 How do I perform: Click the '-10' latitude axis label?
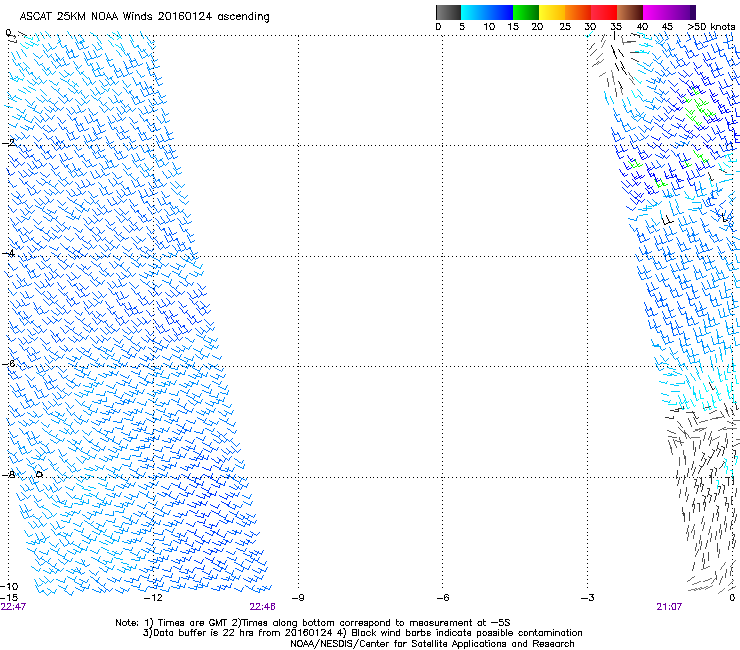click(9, 587)
